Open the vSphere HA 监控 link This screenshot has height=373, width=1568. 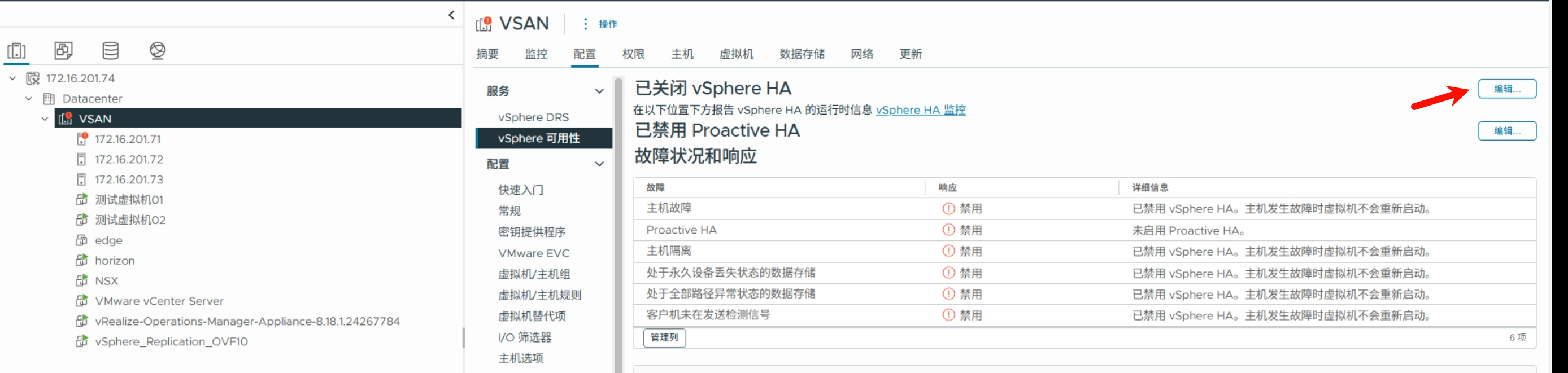point(920,110)
